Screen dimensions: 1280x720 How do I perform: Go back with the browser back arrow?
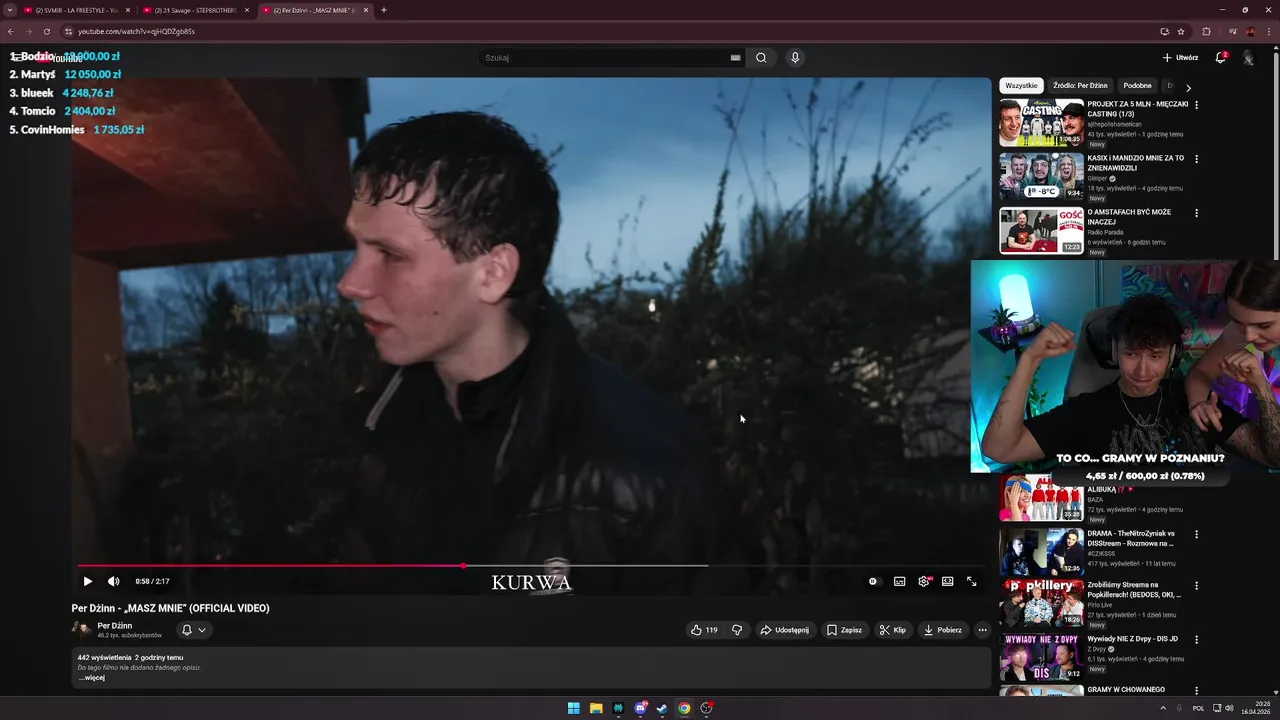(11, 31)
